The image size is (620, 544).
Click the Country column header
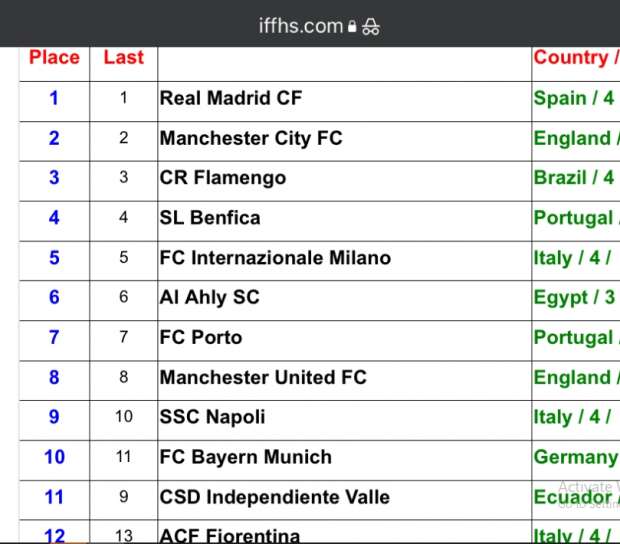pyautogui.click(x=575, y=58)
